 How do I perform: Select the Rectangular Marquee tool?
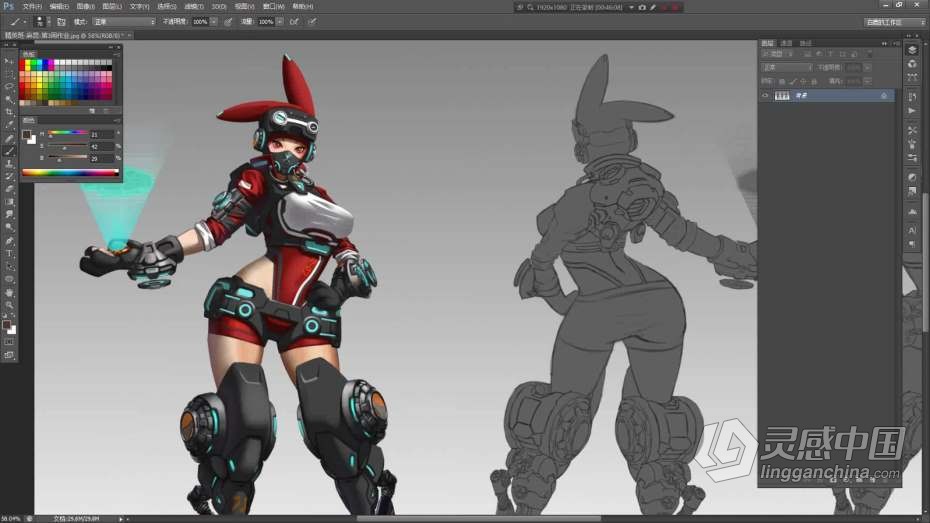click(x=9, y=74)
